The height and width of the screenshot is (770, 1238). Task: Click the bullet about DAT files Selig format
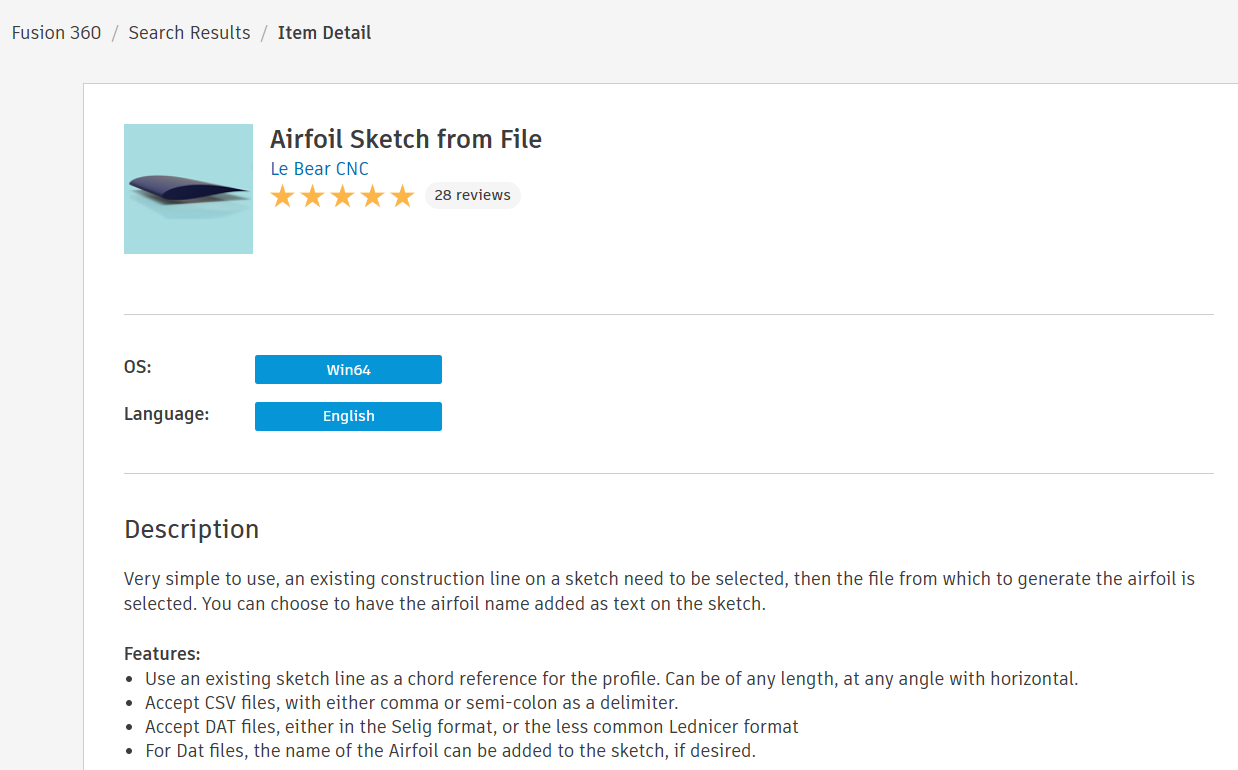coord(471,727)
